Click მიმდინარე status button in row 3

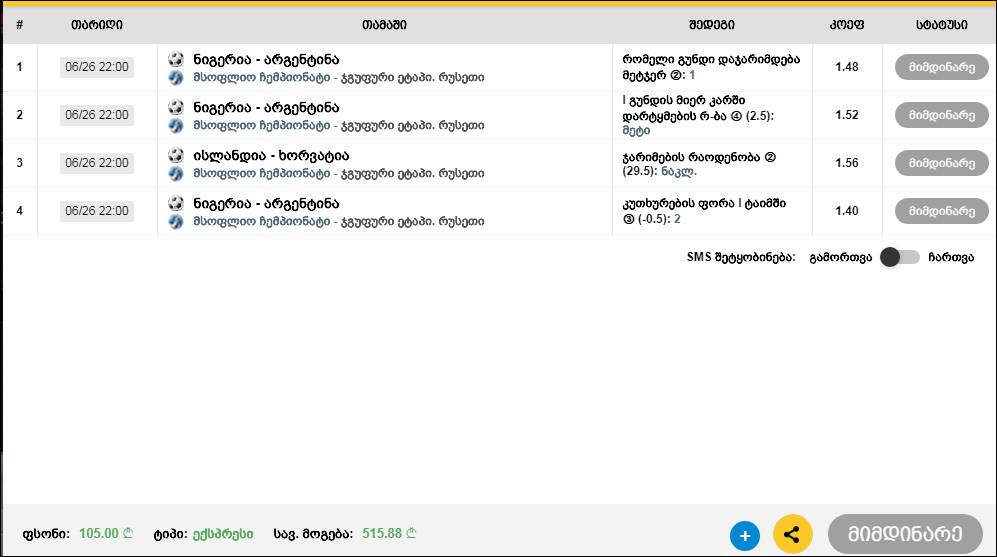(x=942, y=163)
